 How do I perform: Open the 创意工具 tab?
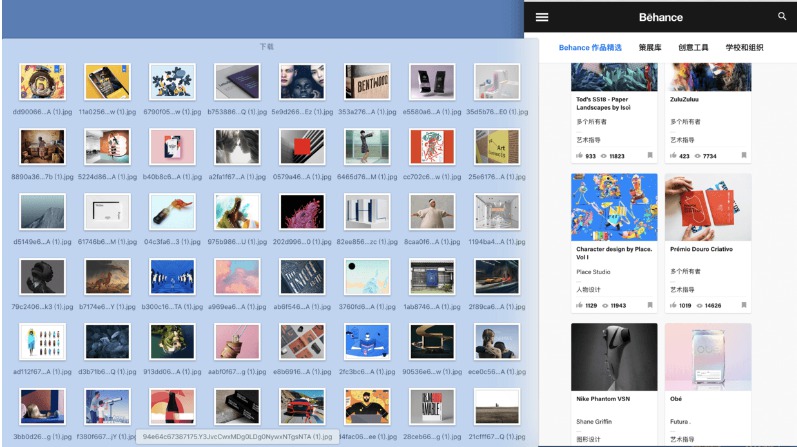[693, 47]
